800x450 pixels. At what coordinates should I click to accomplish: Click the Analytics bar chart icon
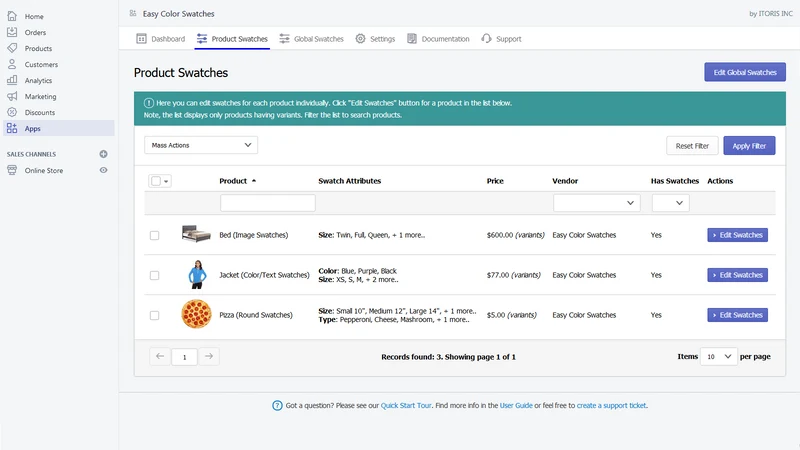12,80
